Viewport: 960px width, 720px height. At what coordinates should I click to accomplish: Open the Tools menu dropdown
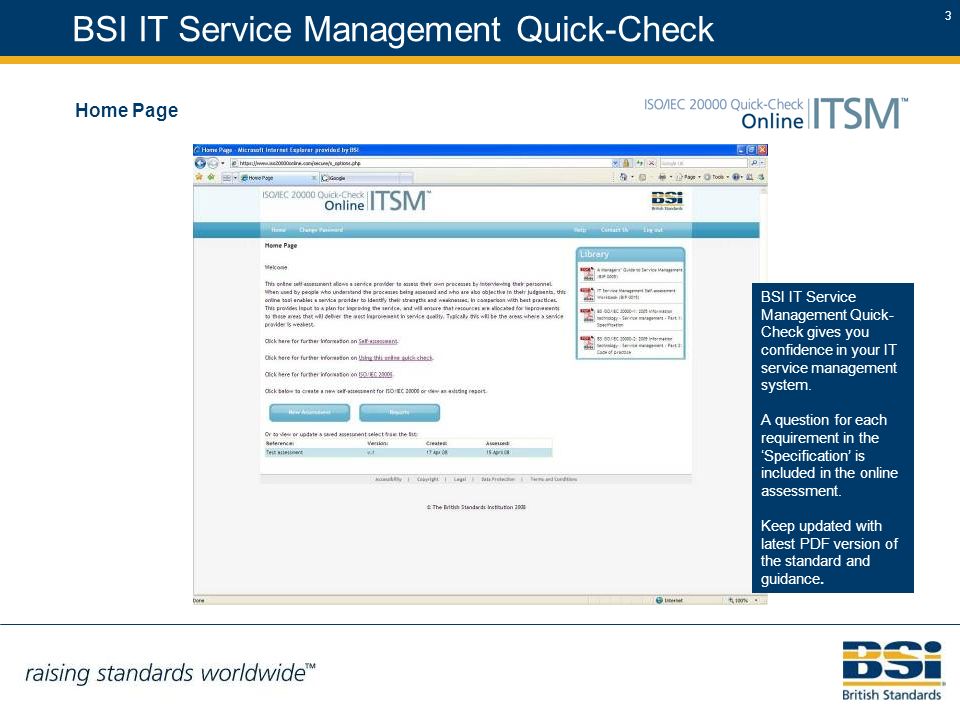[x=716, y=178]
